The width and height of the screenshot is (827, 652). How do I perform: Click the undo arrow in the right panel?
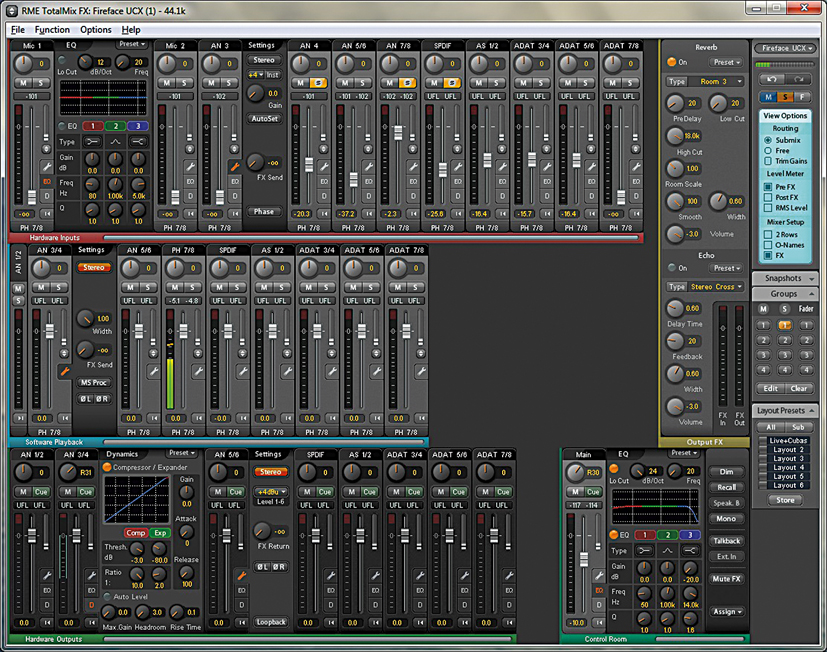(771, 79)
